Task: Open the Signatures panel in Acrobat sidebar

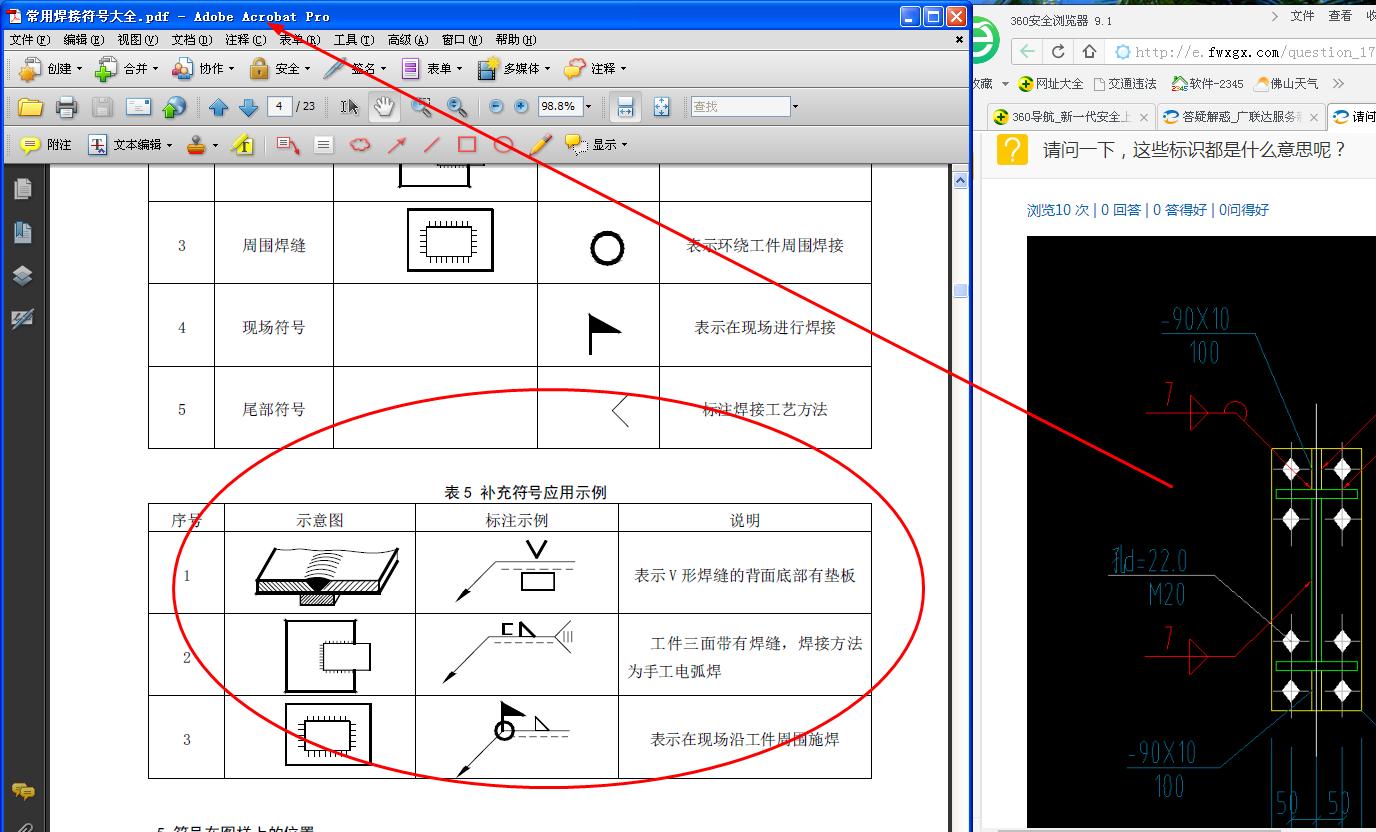Action: 22,319
